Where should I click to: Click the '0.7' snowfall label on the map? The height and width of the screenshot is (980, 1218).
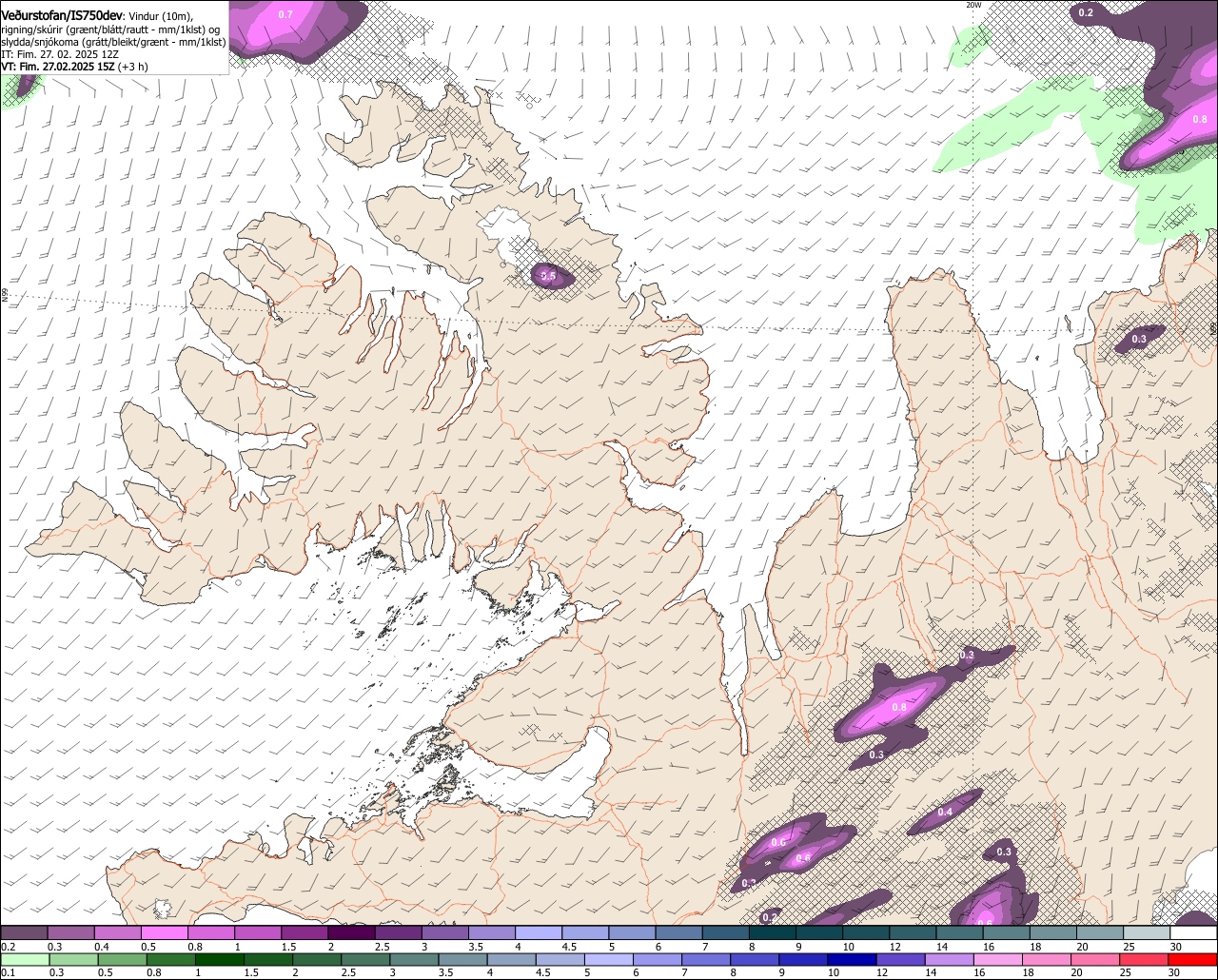pos(285,14)
